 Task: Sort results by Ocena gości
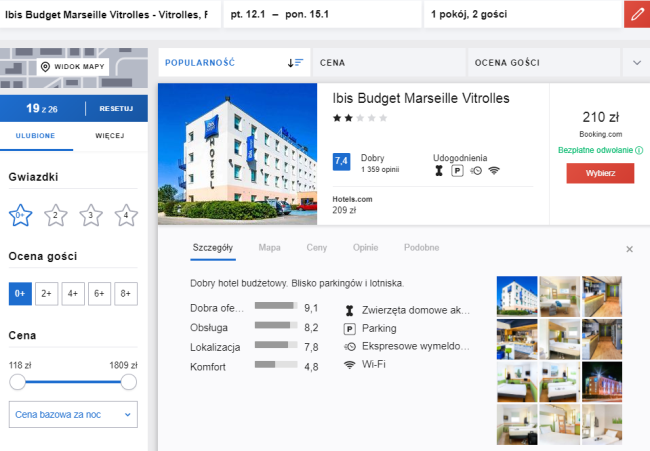507,63
